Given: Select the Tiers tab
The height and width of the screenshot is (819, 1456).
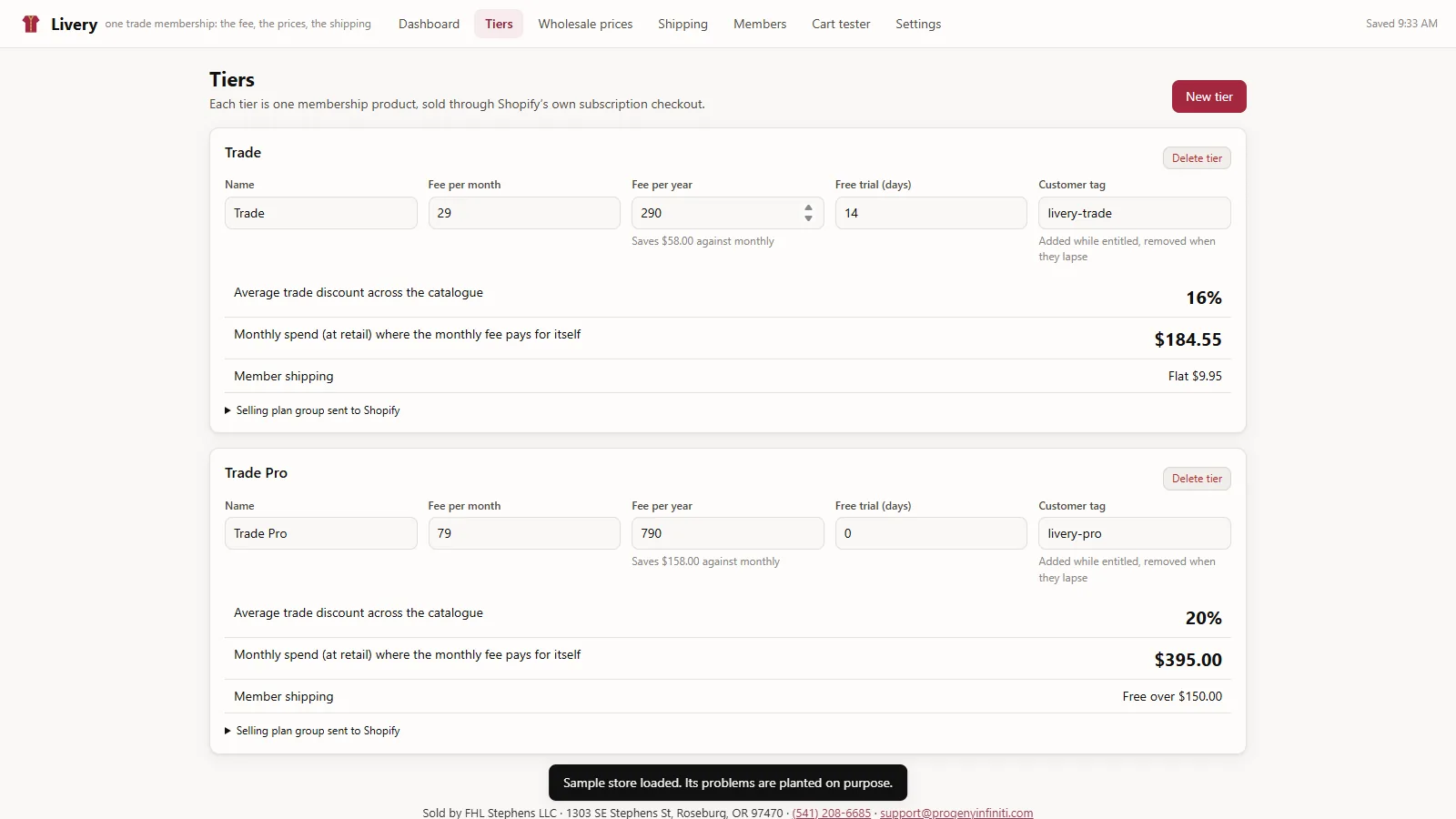Looking at the screenshot, I should [499, 24].
